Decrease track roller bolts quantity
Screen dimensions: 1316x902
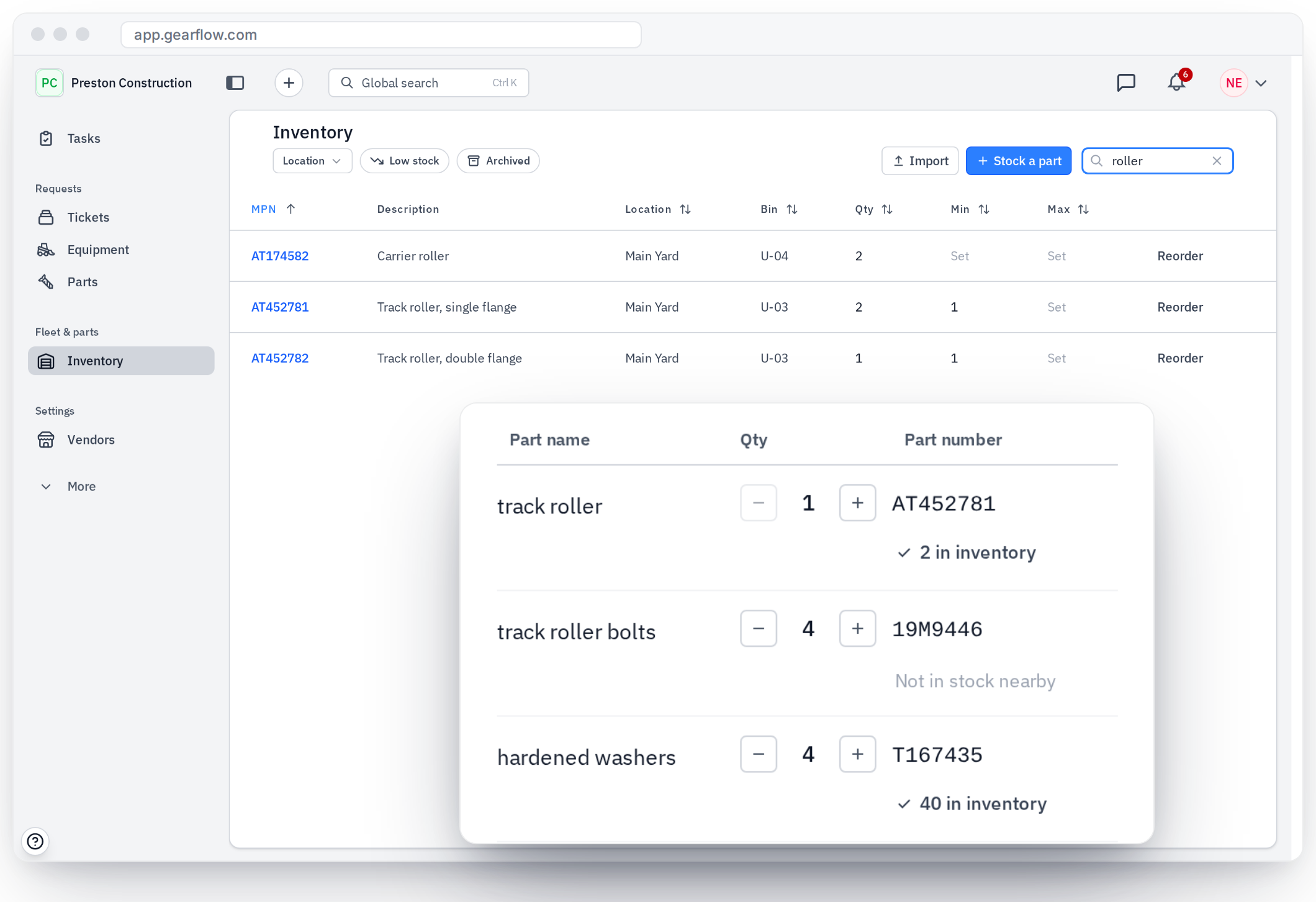759,628
